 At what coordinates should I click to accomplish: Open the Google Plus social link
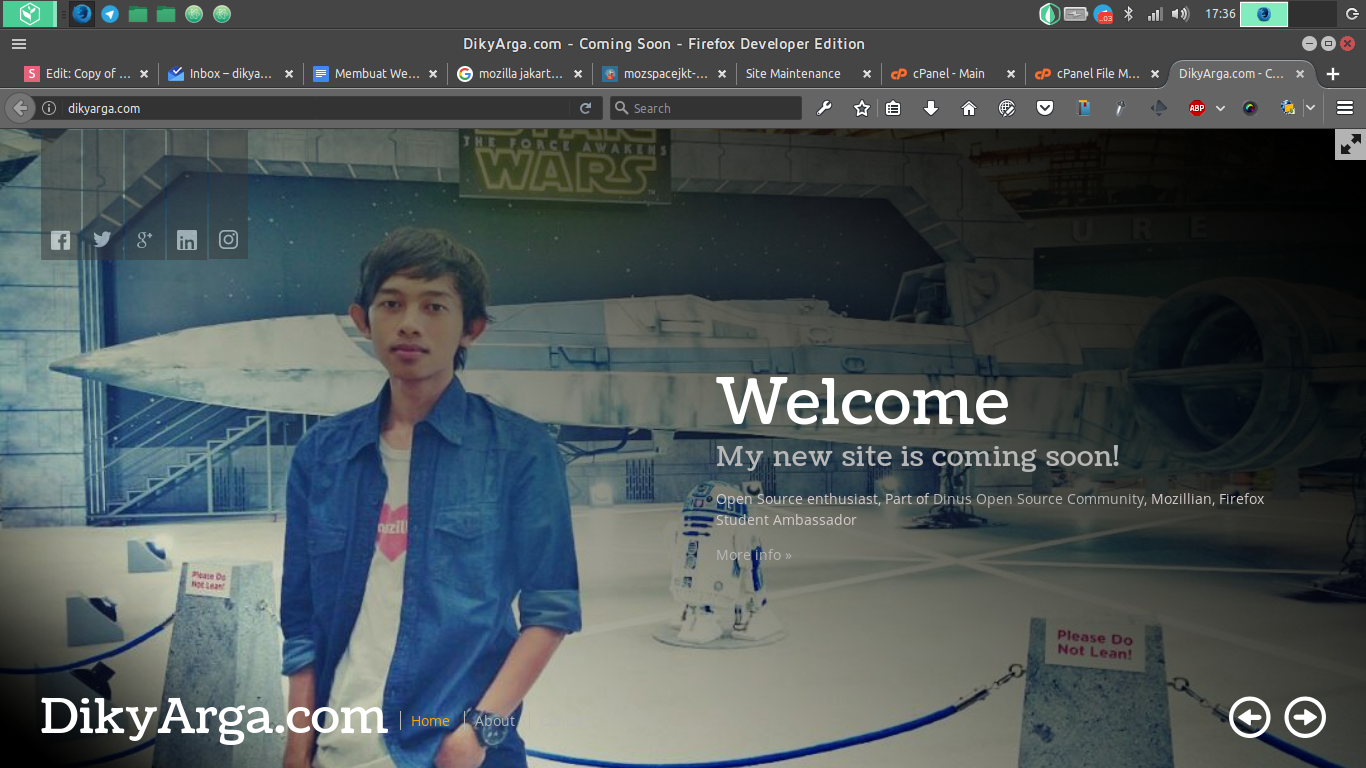(144, 240)
